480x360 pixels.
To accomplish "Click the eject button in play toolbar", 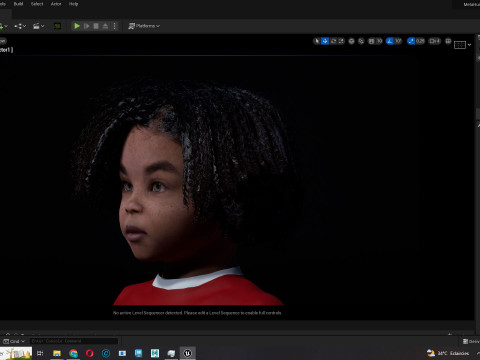I will [105, 26].
